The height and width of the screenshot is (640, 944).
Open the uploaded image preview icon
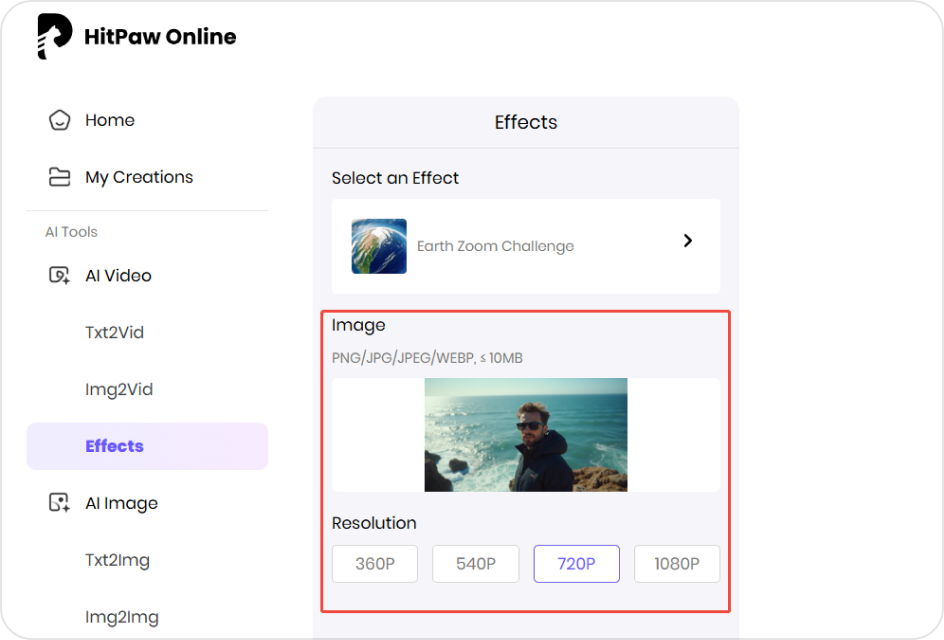point(525,436)
